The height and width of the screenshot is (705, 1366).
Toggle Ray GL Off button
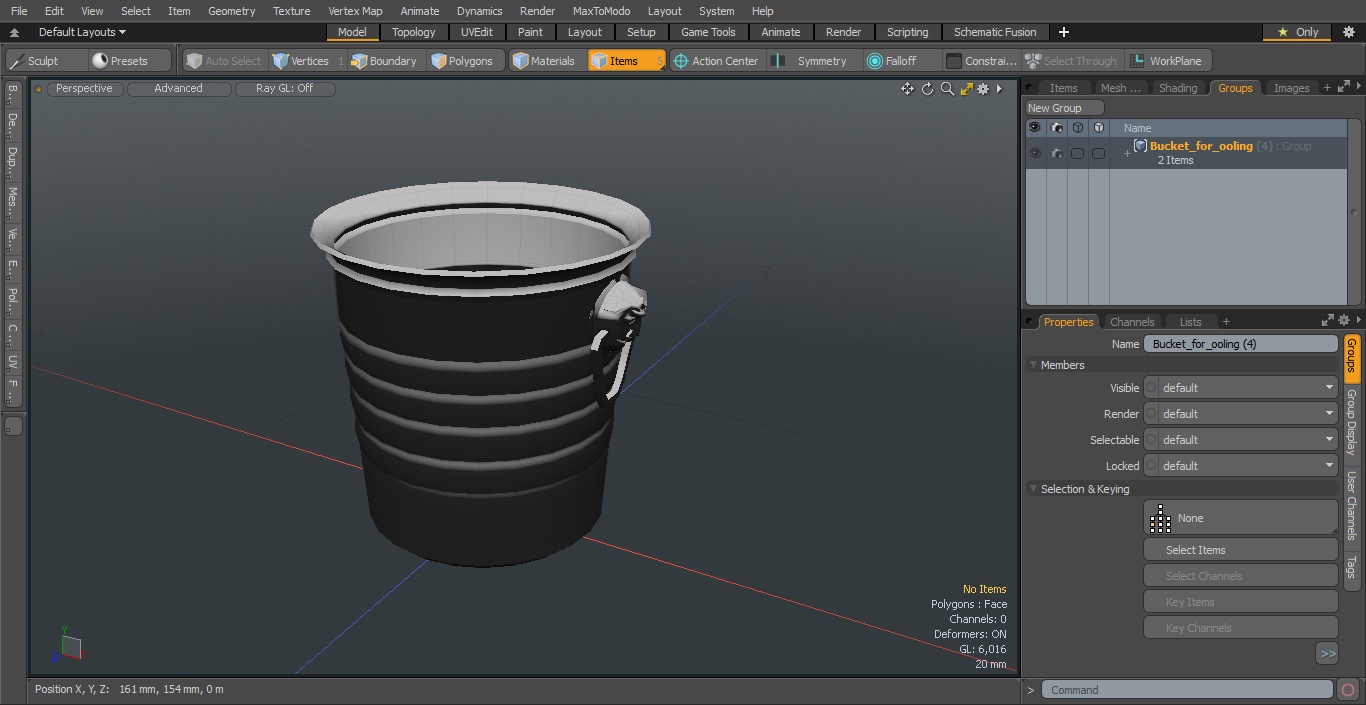[x=285, y=88]
